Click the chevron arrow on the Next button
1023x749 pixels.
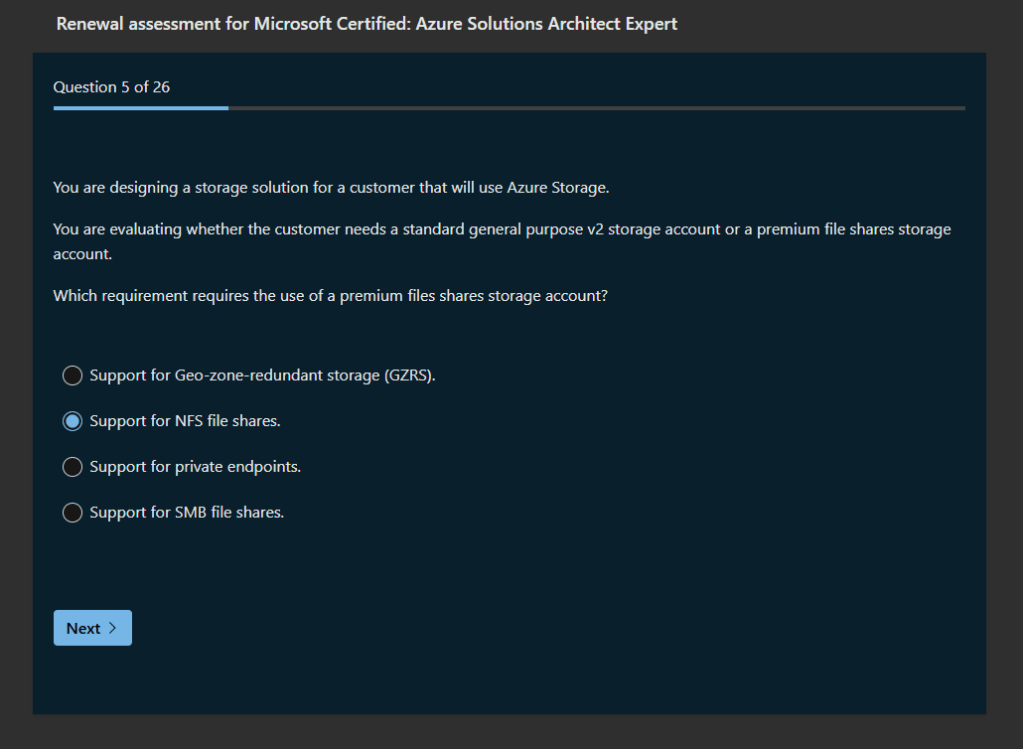[x=113, y=628]
